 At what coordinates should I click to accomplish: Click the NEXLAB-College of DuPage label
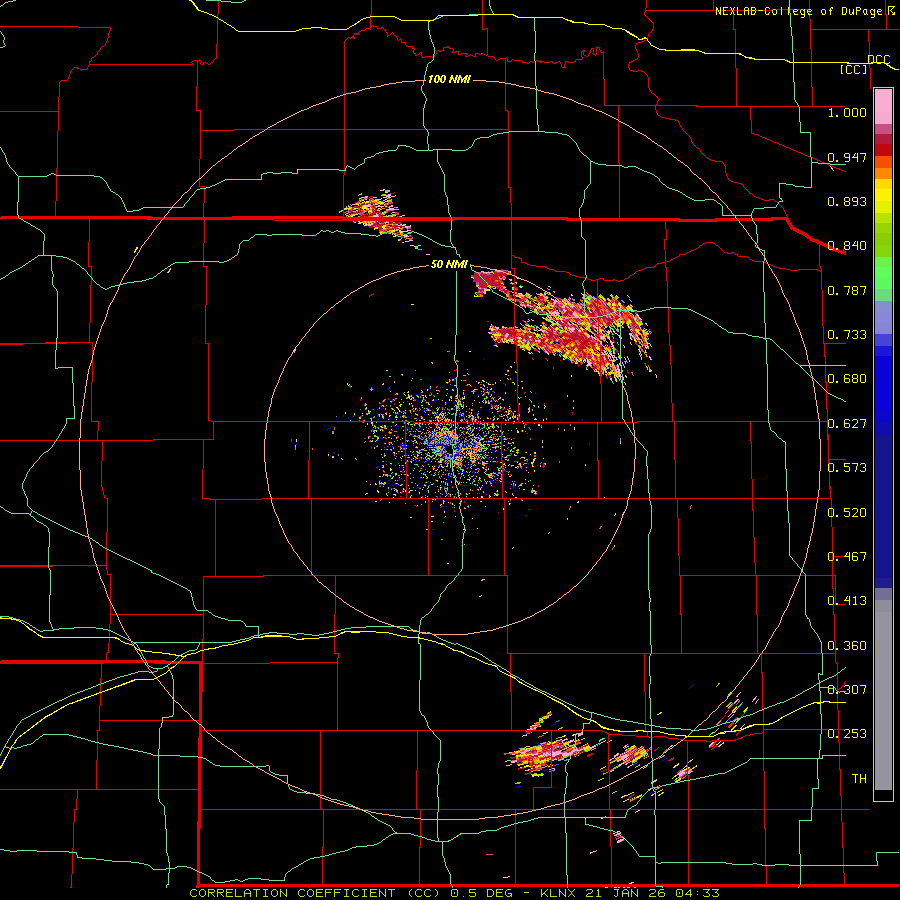pos(798,11)
